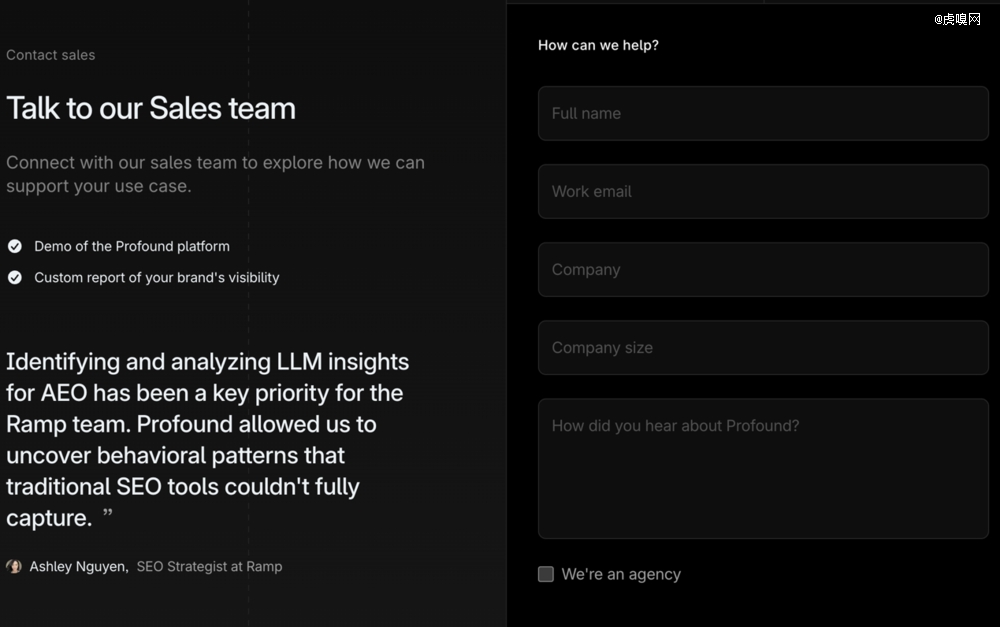The width and height of the screenshot is (1000, 627).
Task: Click the Ashley Nguyen name
Action: coord(79,566)
